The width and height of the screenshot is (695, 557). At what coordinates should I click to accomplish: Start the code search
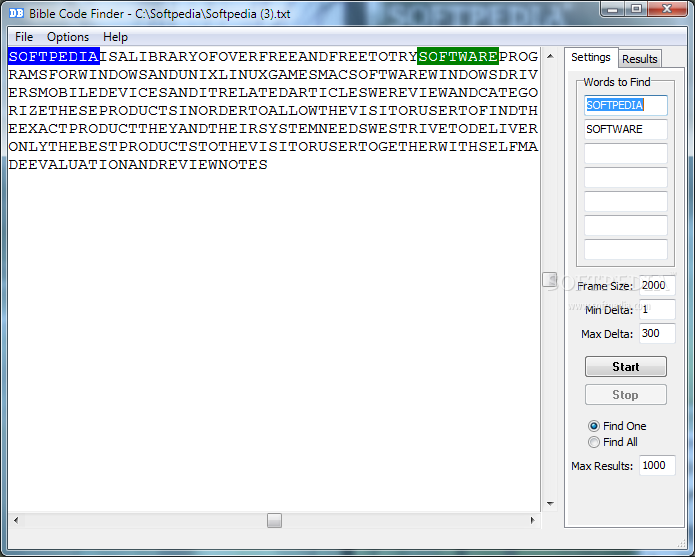coord(625,366)
